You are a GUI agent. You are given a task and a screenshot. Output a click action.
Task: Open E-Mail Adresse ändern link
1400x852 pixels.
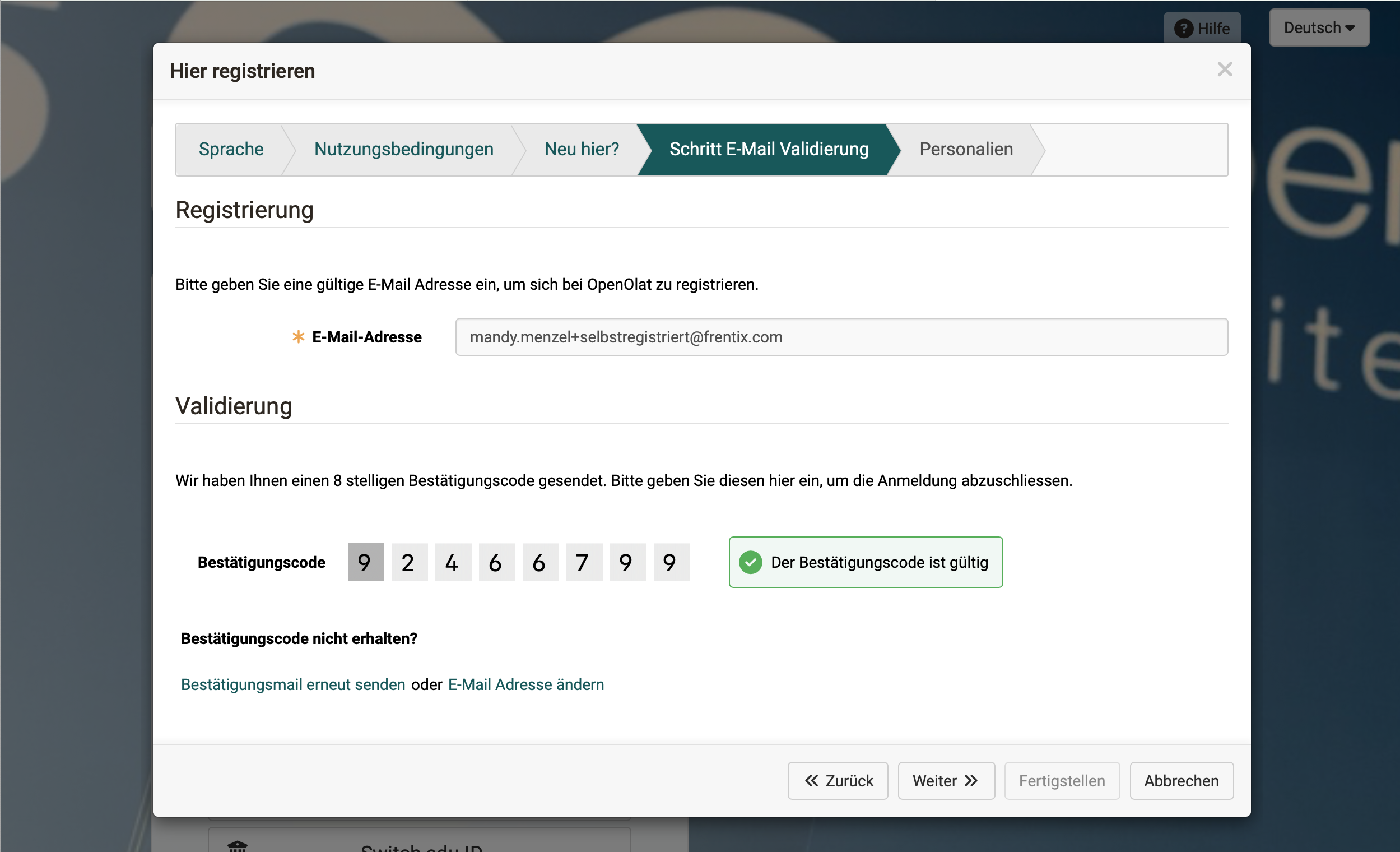(525, 684)
